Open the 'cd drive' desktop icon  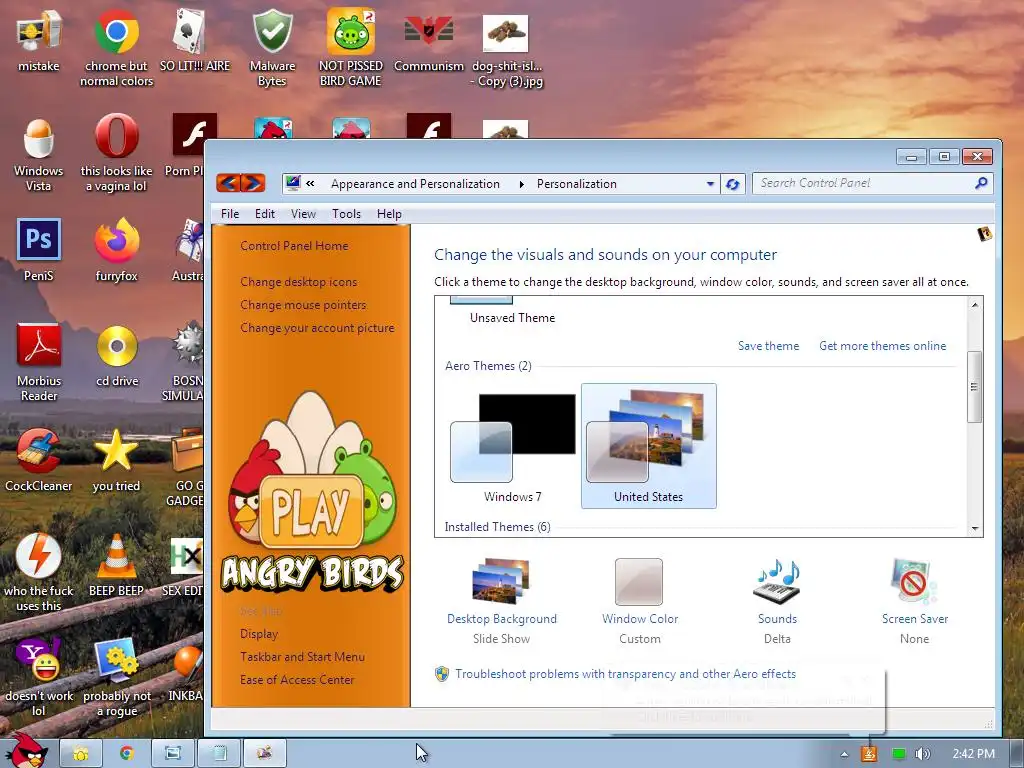coord(117,345)
